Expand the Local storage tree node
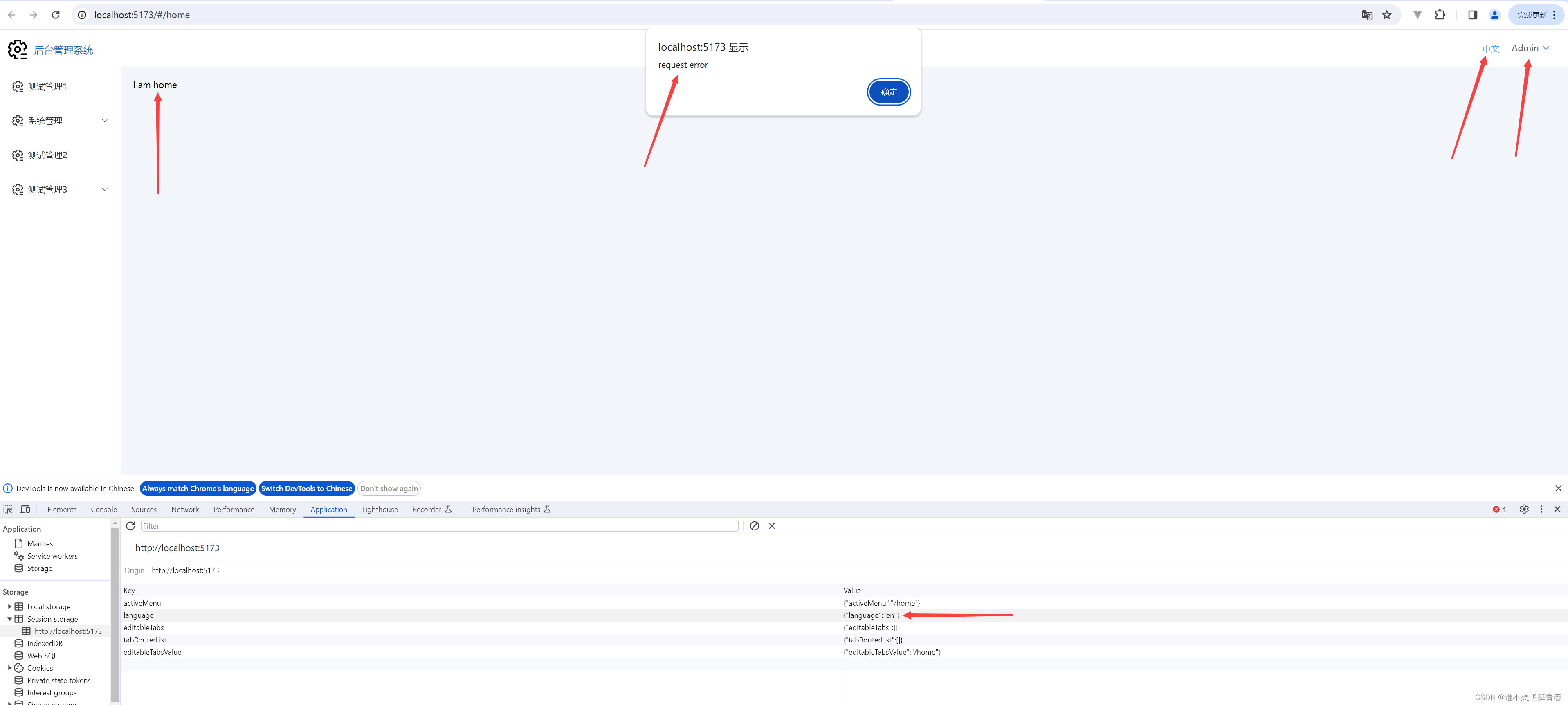This screenshot has height=705, width=1568. 9,606
